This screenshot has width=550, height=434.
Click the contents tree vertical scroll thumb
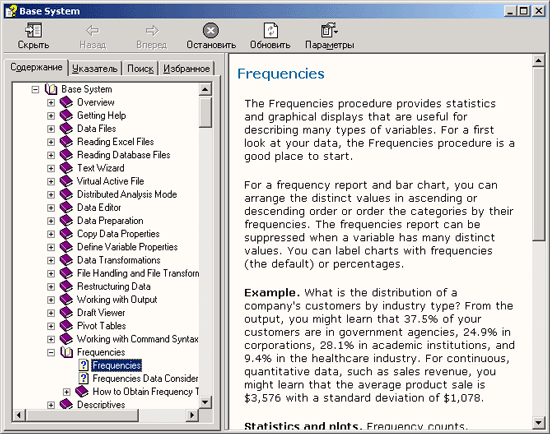point(205,112)
